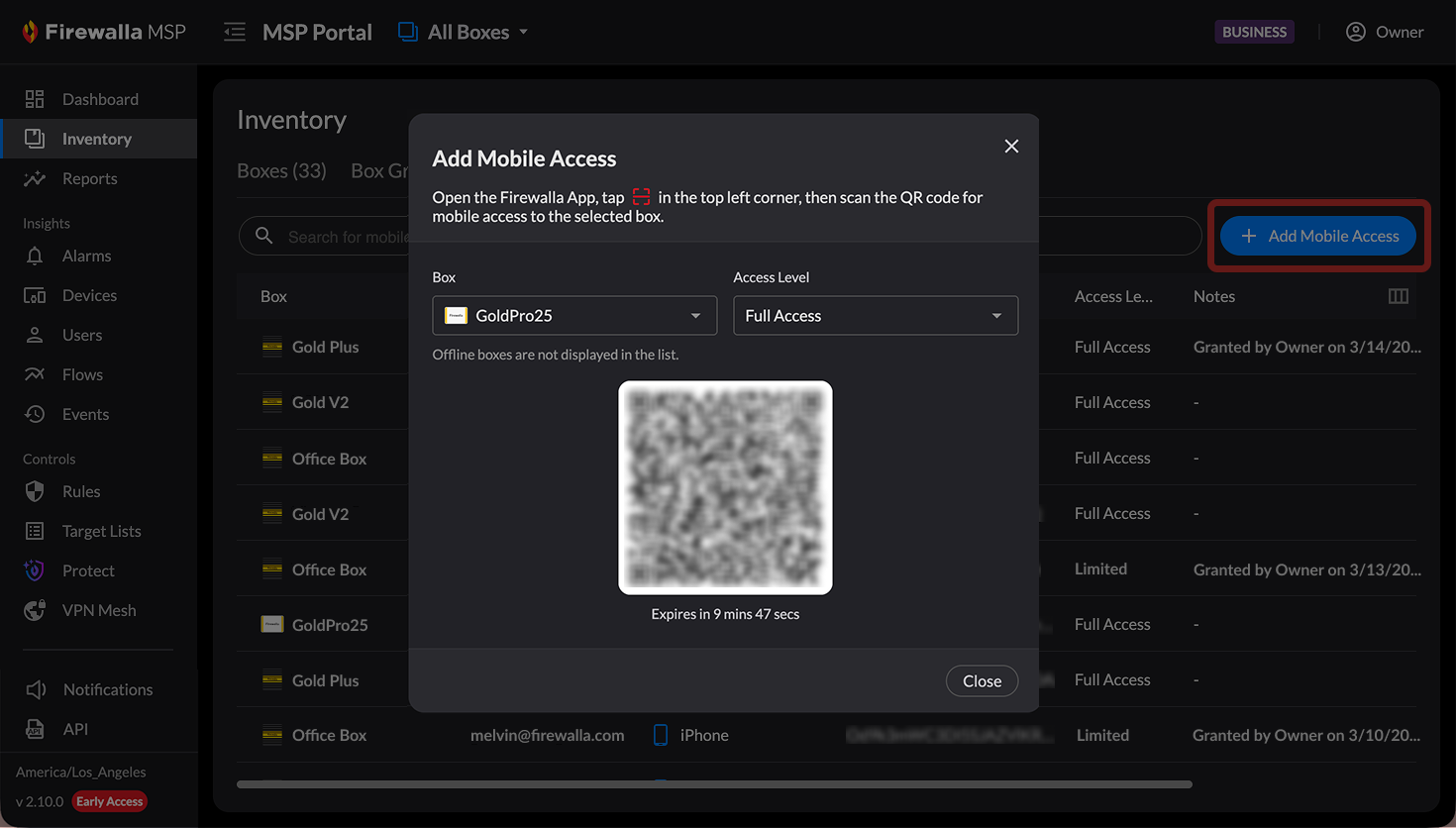
Task: Click the Add Mobile Access button
Action: click(1317, 236)
